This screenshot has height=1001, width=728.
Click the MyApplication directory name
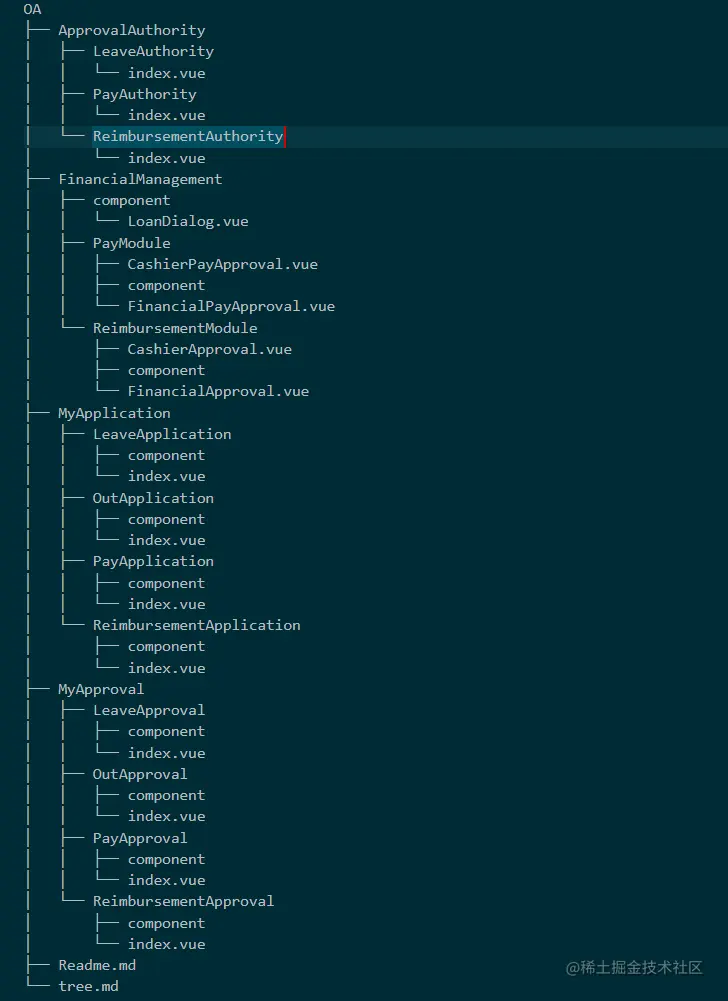[114, 413]
